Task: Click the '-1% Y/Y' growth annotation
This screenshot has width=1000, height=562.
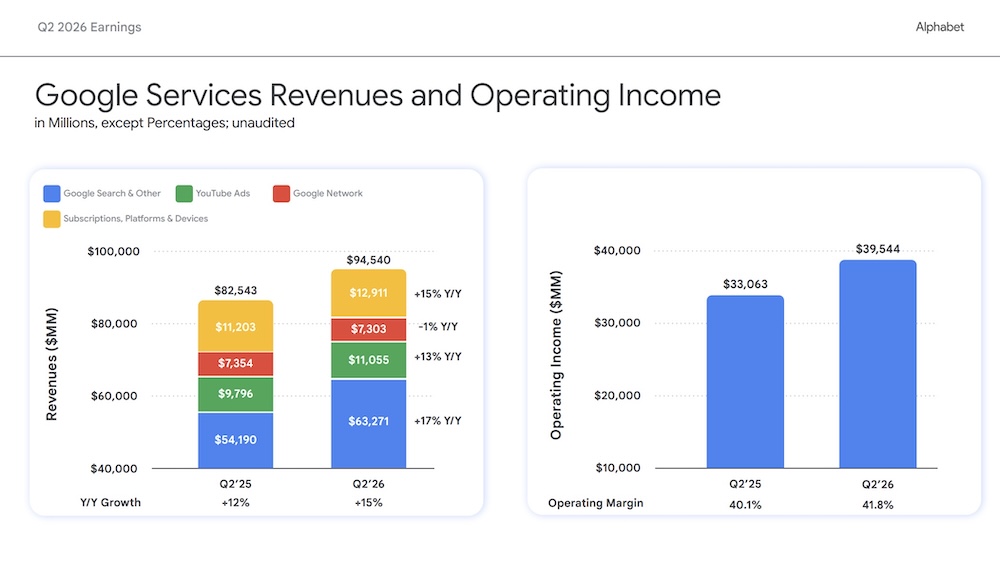Action: click(438, 327)
